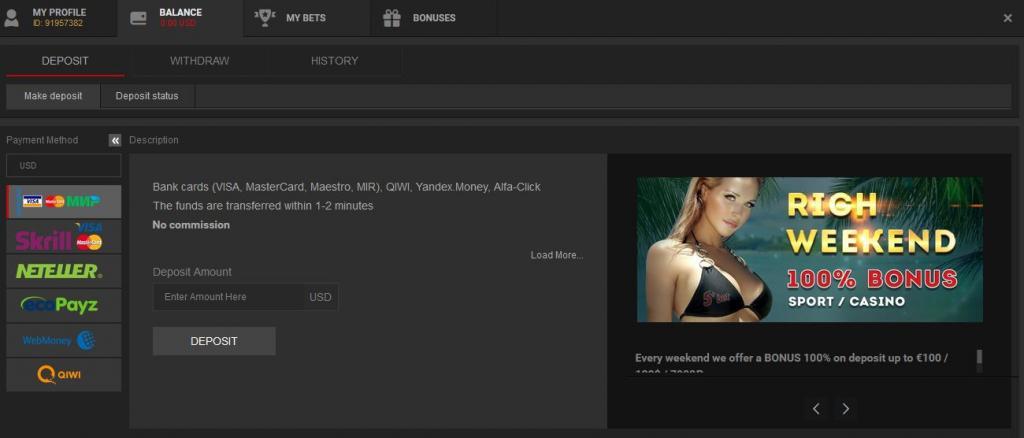Choose Skrill as payment method
Viewport: 1024px width, 438px height.
coord(63,236)
